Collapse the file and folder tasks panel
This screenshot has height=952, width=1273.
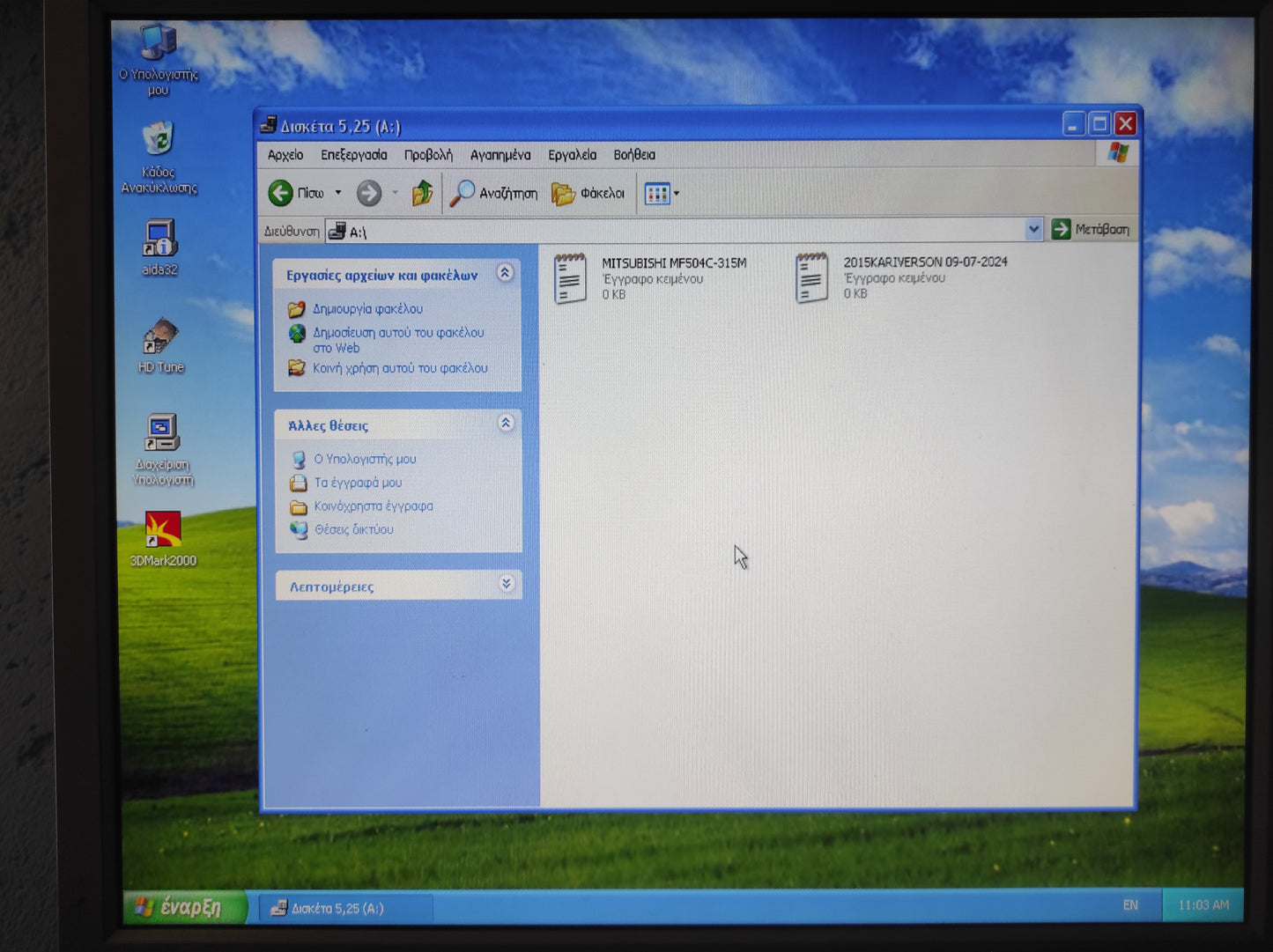tap(505, 273)
